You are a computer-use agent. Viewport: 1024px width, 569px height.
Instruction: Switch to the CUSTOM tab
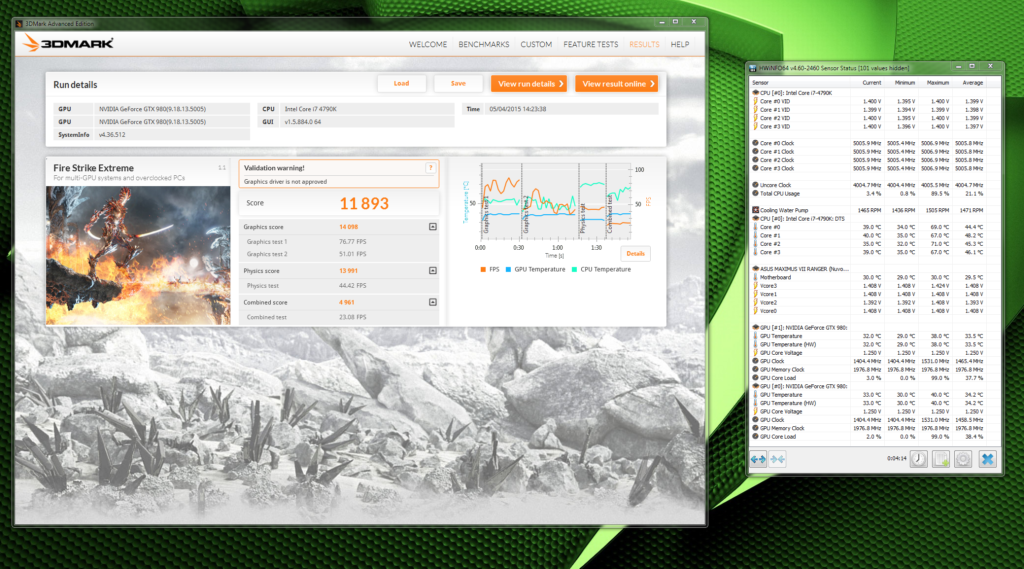(x=536, y=44)
